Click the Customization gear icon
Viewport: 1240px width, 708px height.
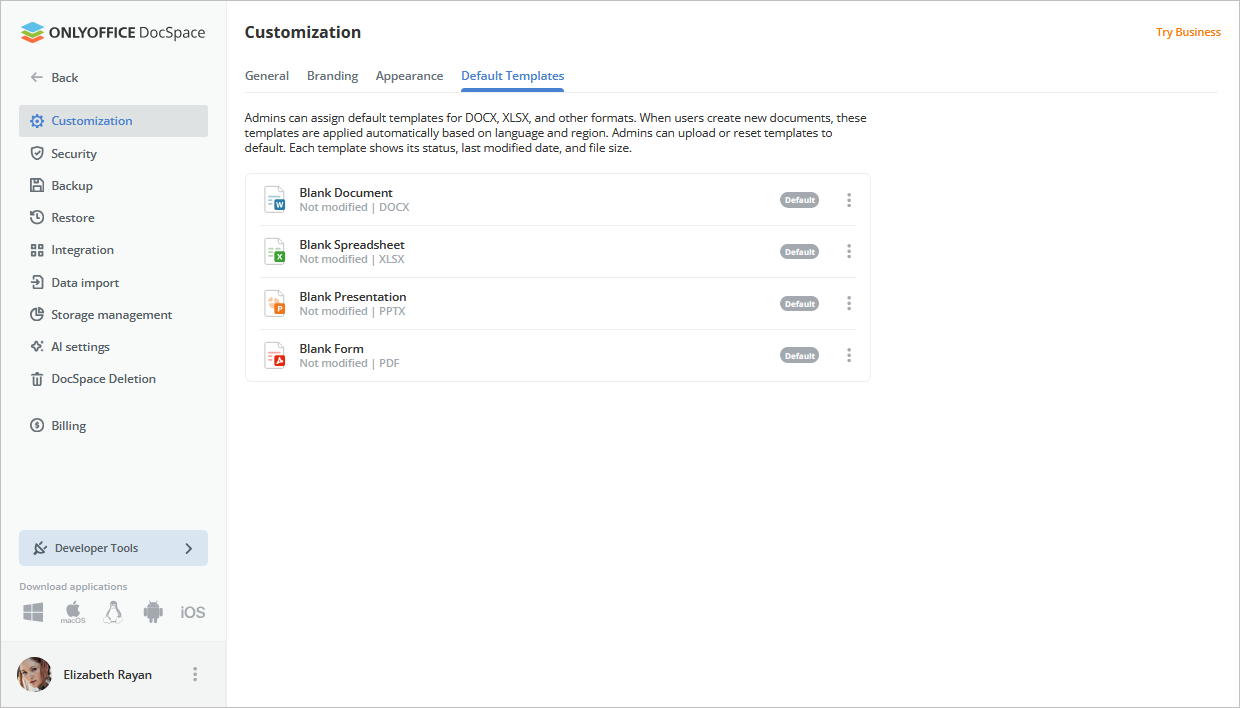pos(37,121)
